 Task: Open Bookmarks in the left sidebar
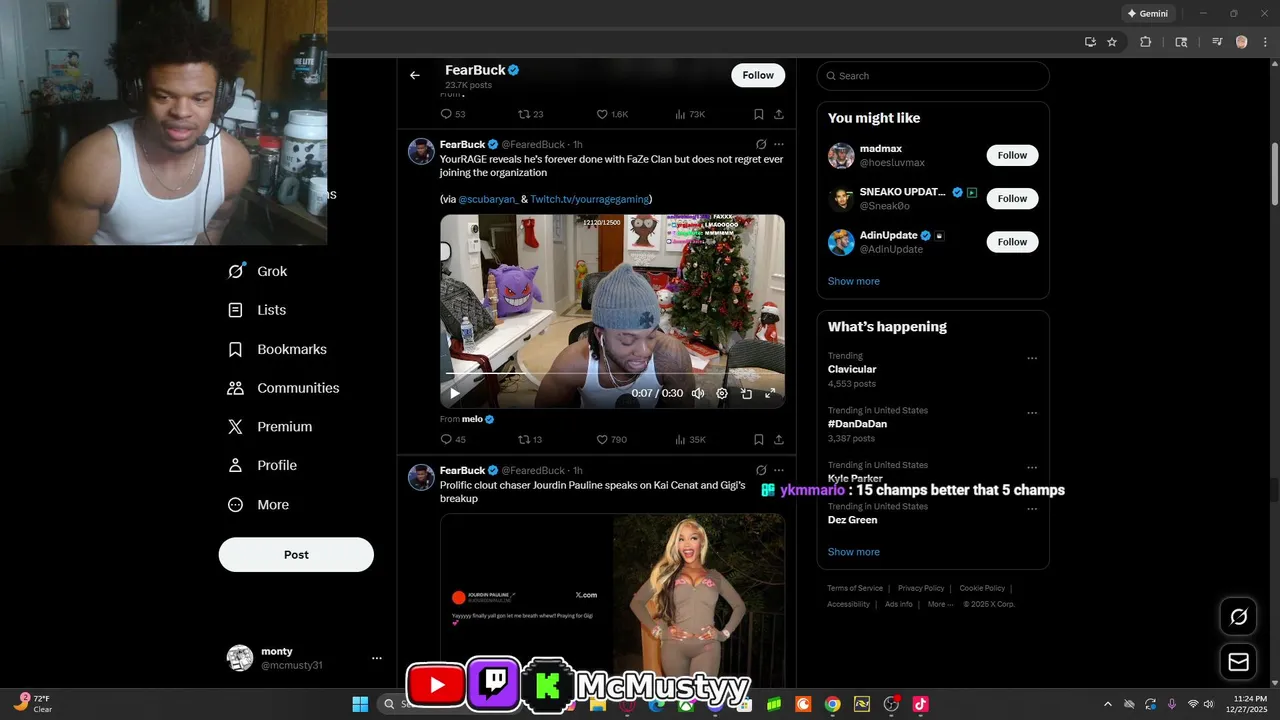pyautogui.click(x=277, y=349)
